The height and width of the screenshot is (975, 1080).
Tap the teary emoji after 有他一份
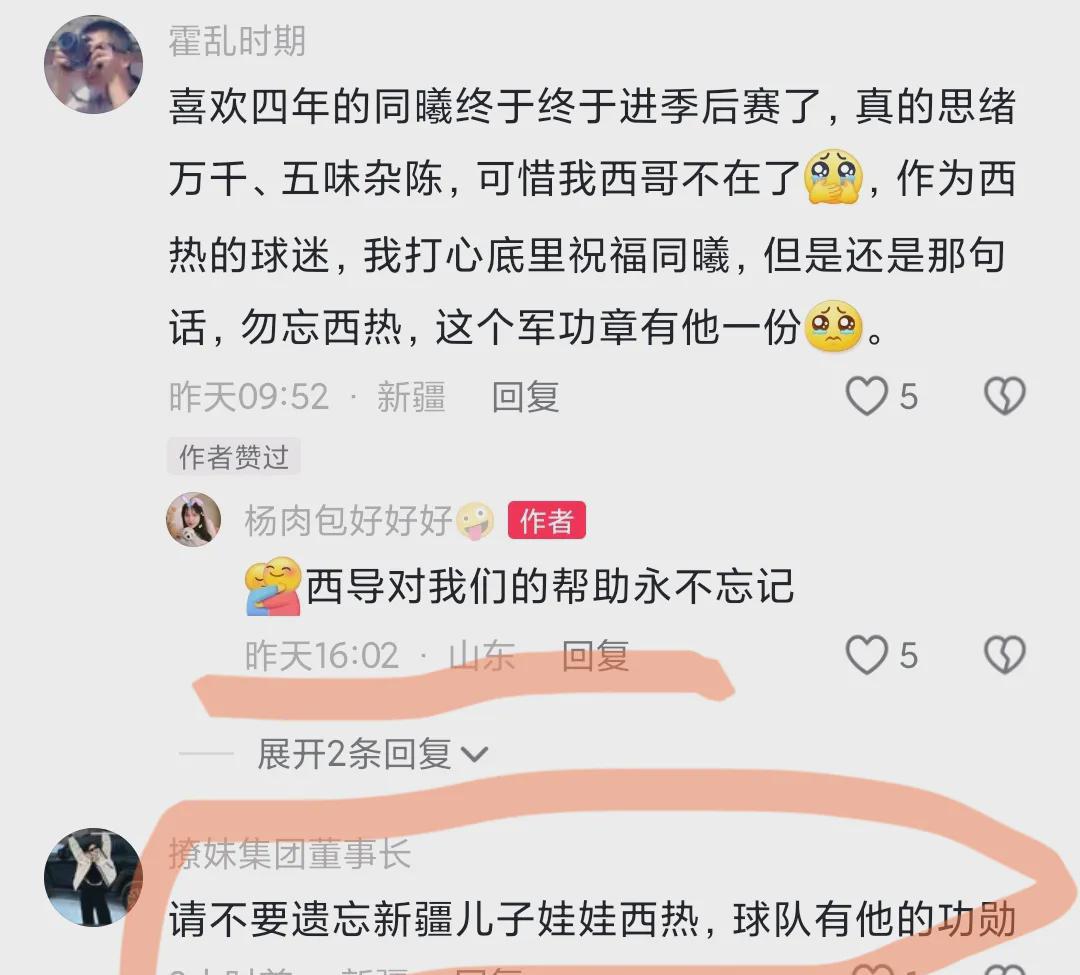[833, 325]
